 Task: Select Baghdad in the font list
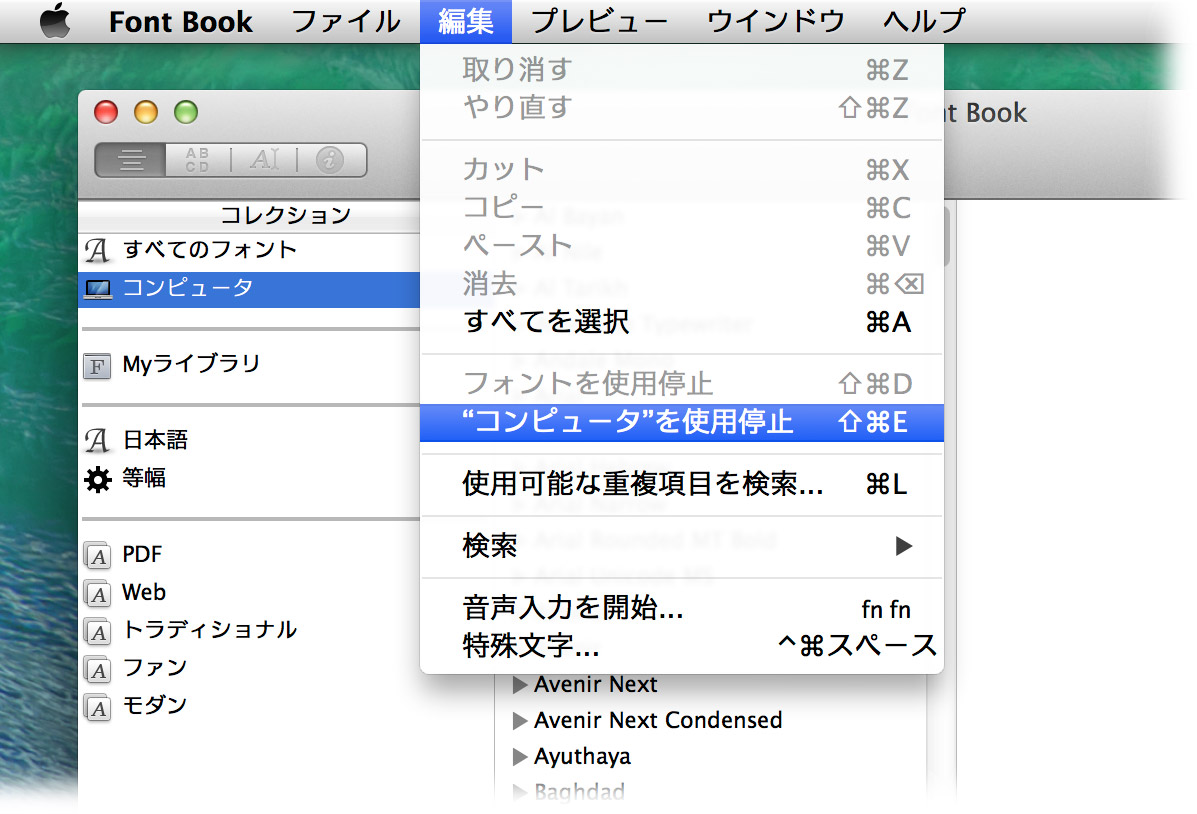click(x=579, y=792)
